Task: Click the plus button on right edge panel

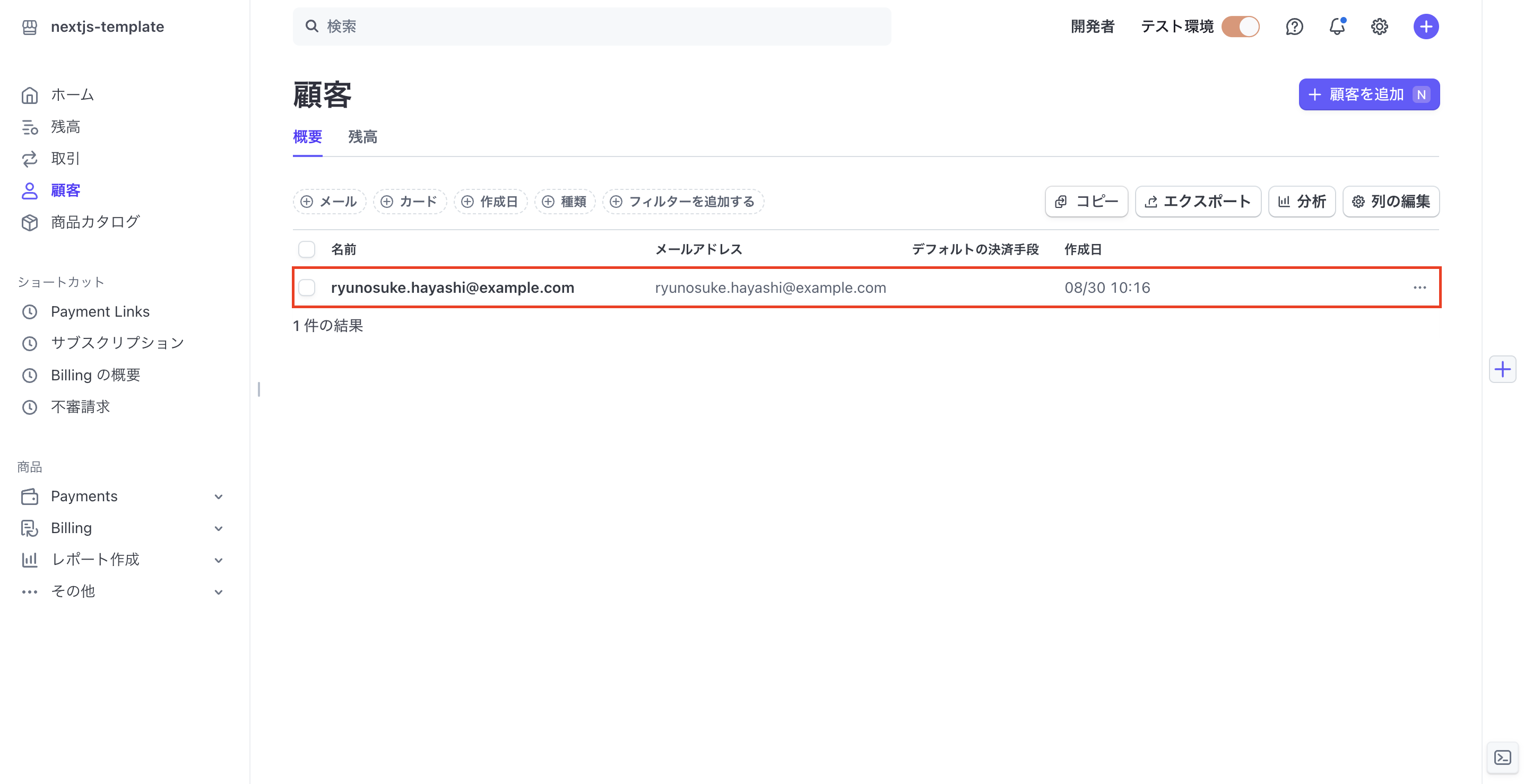Action: point(1502,370)
